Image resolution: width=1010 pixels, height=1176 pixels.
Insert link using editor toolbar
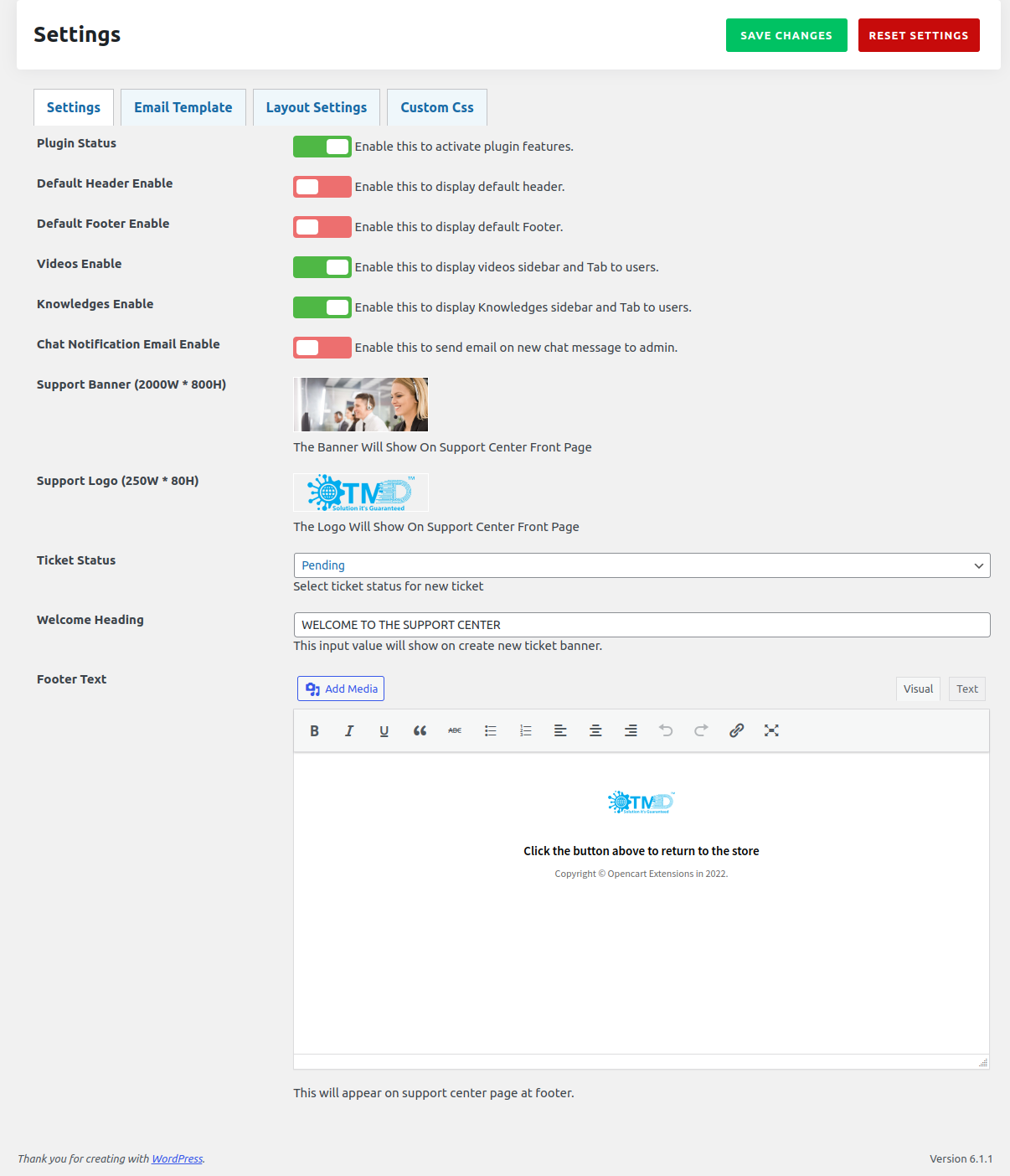(736, 730)
